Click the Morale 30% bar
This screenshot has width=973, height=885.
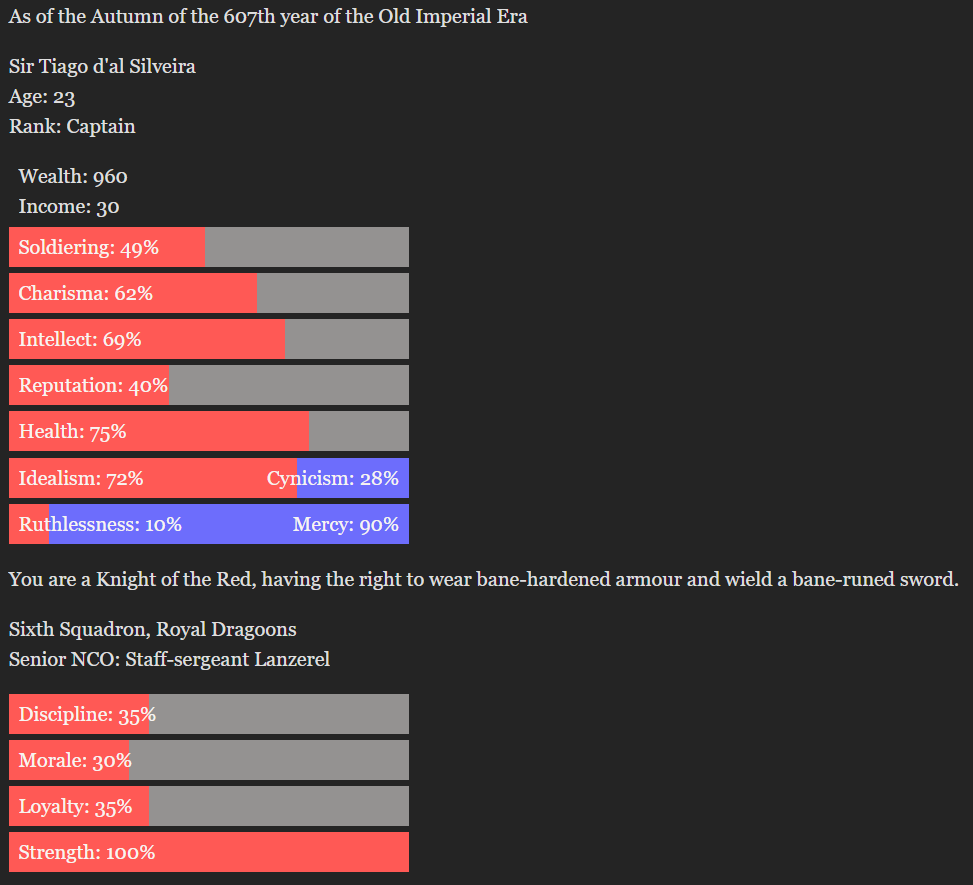[x=208, y=760]
